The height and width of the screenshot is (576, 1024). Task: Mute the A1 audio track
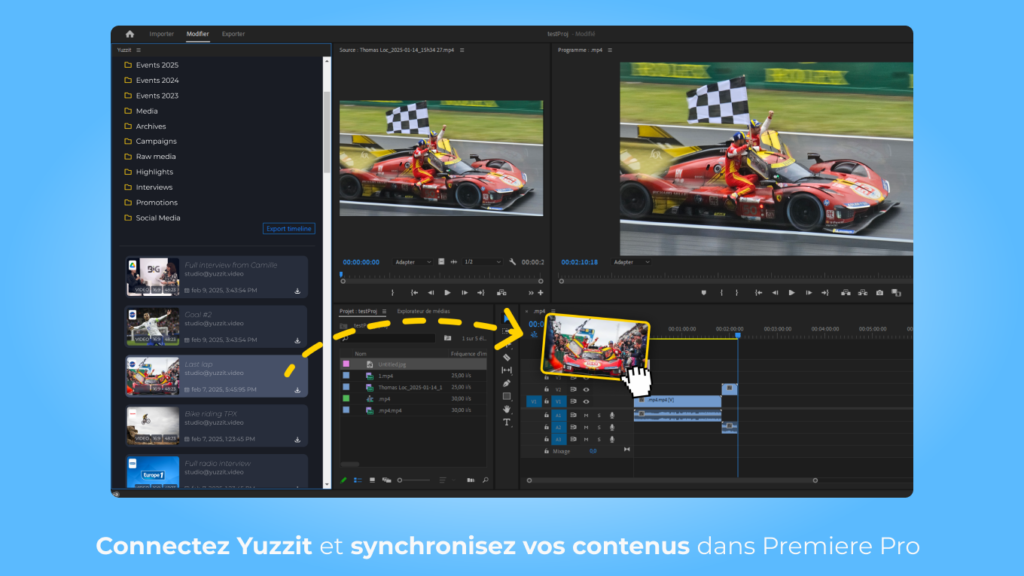pyautogui.click(x=586, y=415)
